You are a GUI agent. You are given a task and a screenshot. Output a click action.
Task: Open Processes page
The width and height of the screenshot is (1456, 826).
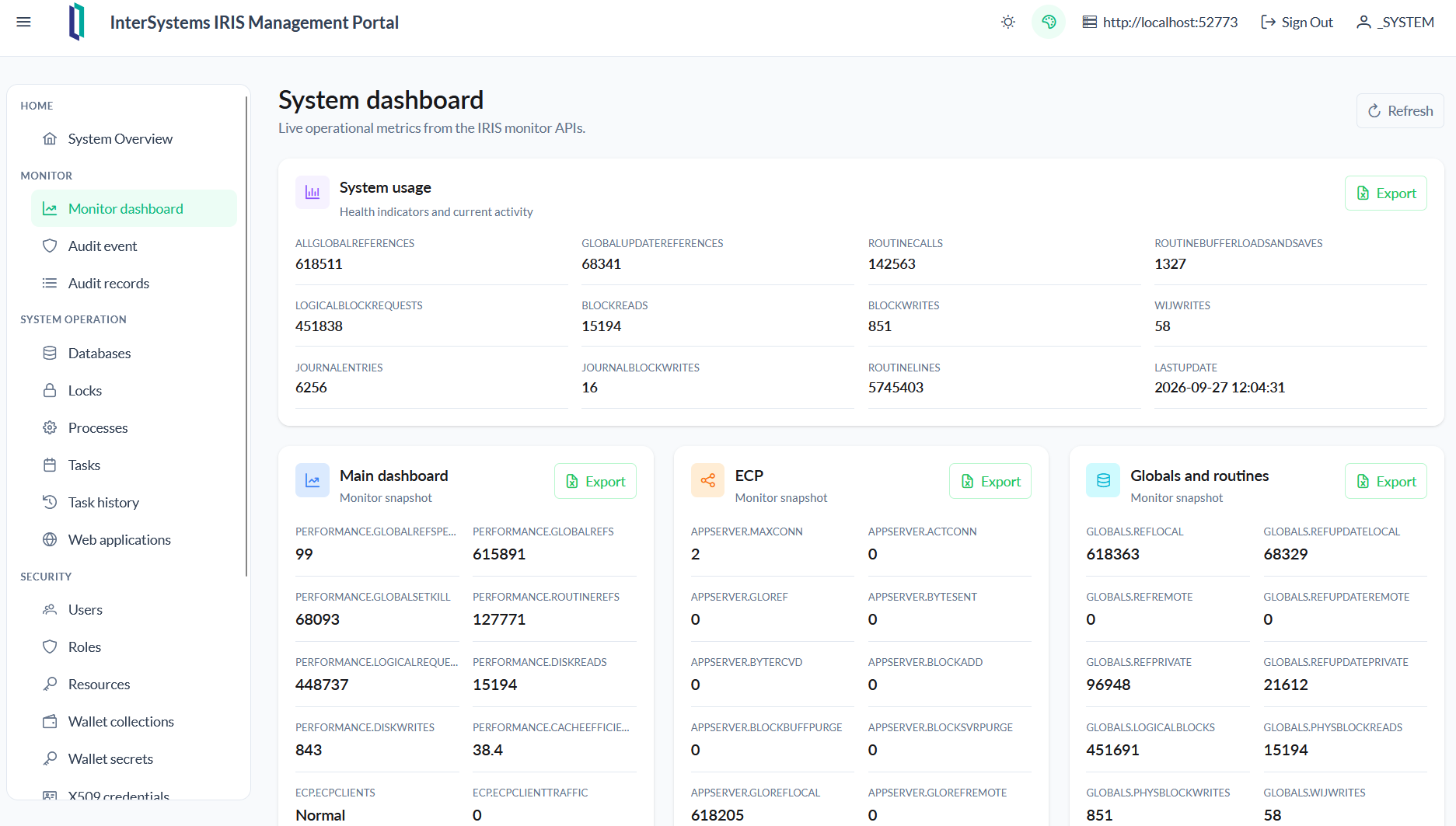134,427
